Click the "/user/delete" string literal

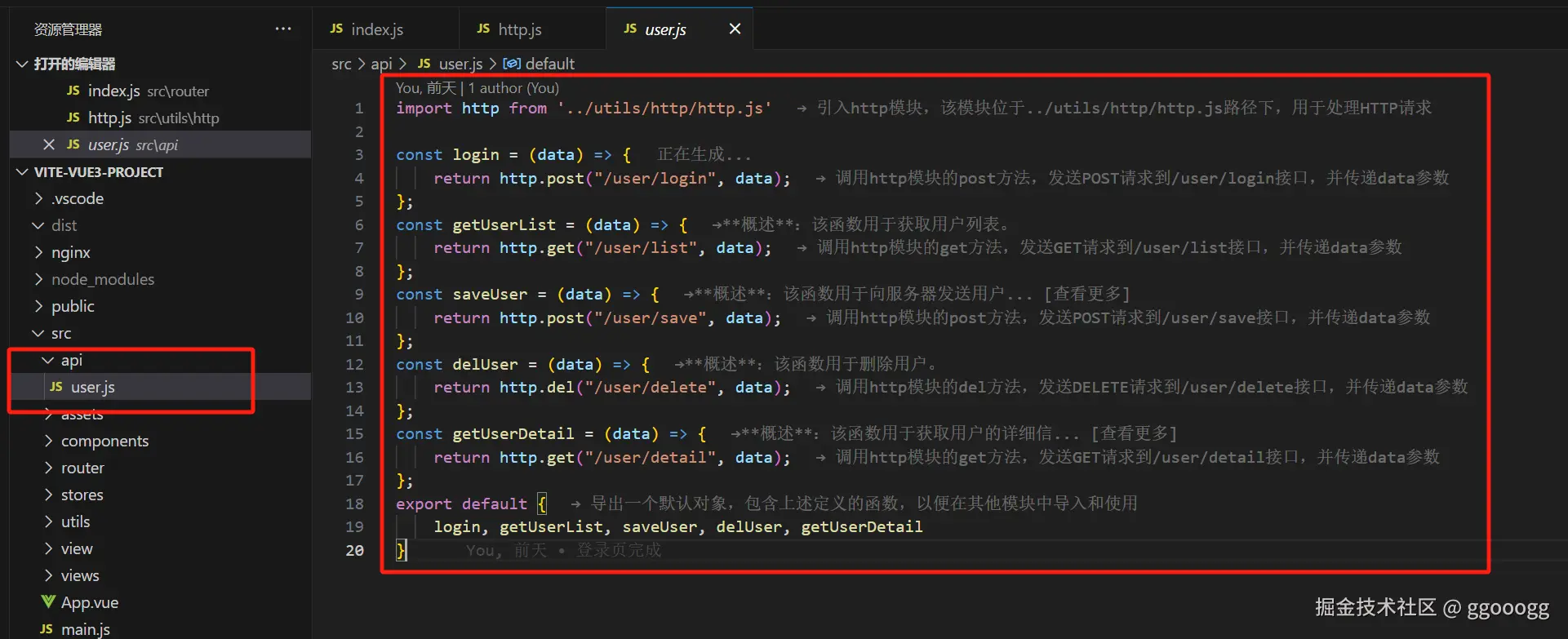pyautogui.click(x=651, y=387)
